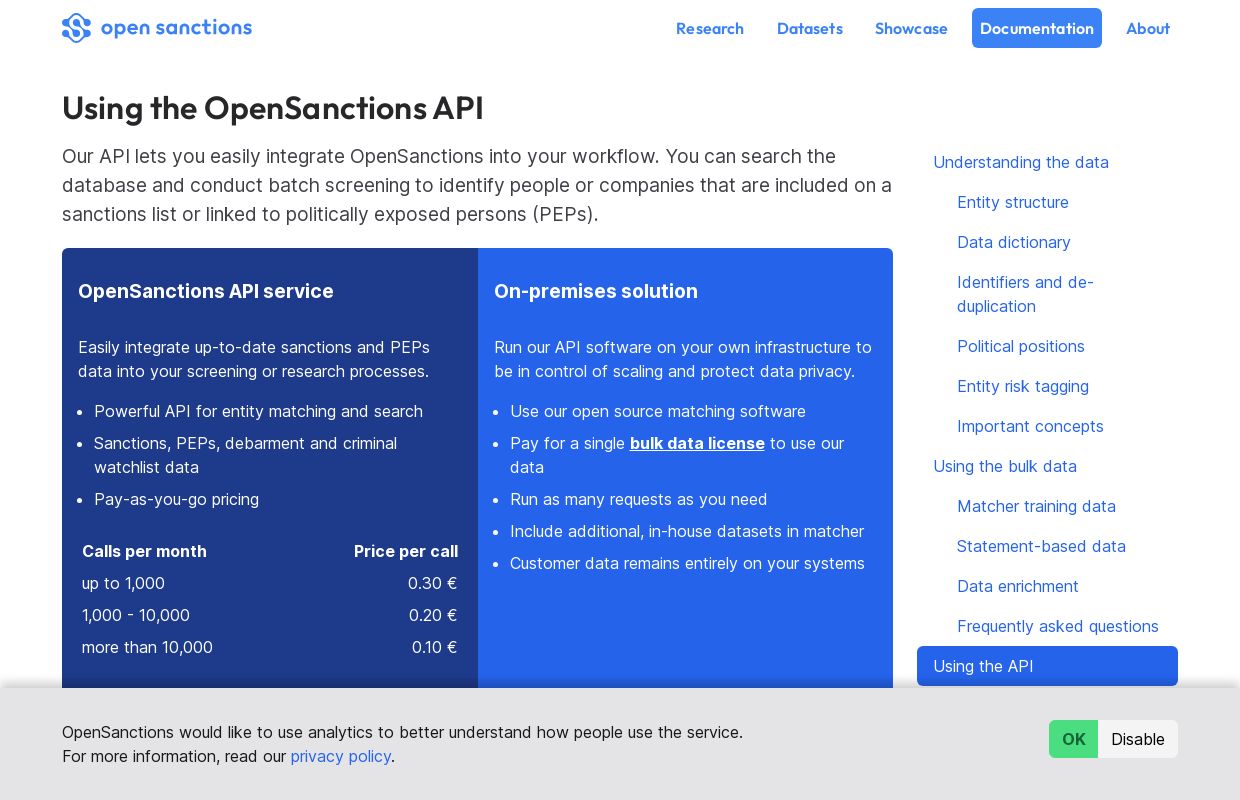Viewport: 1240px width, 800px height.
Task: Open the Research menu item
Action: pyautogui.click(x=710, y=28)
